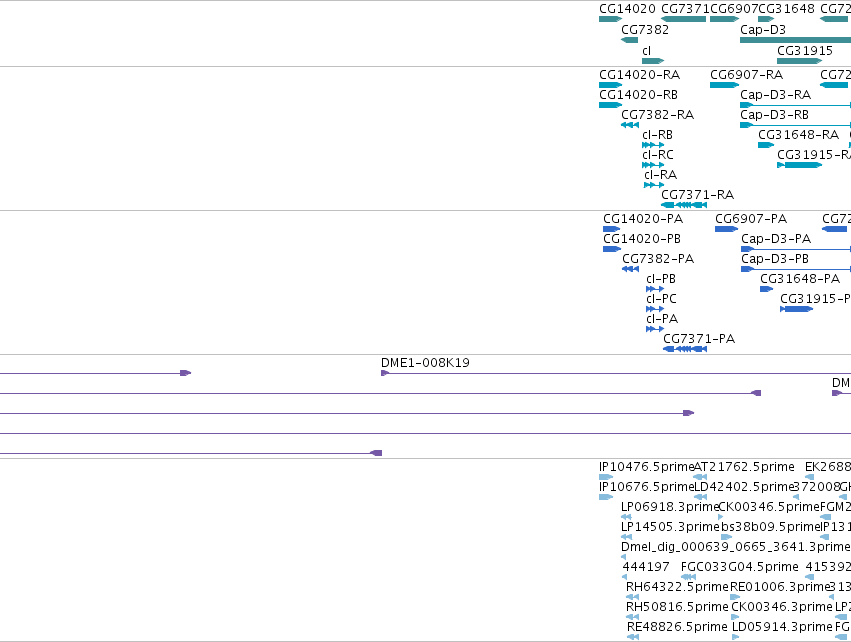Click EST IP10476.5prime
The width and height of the screenshot is (851, 642).
point(646,467)
